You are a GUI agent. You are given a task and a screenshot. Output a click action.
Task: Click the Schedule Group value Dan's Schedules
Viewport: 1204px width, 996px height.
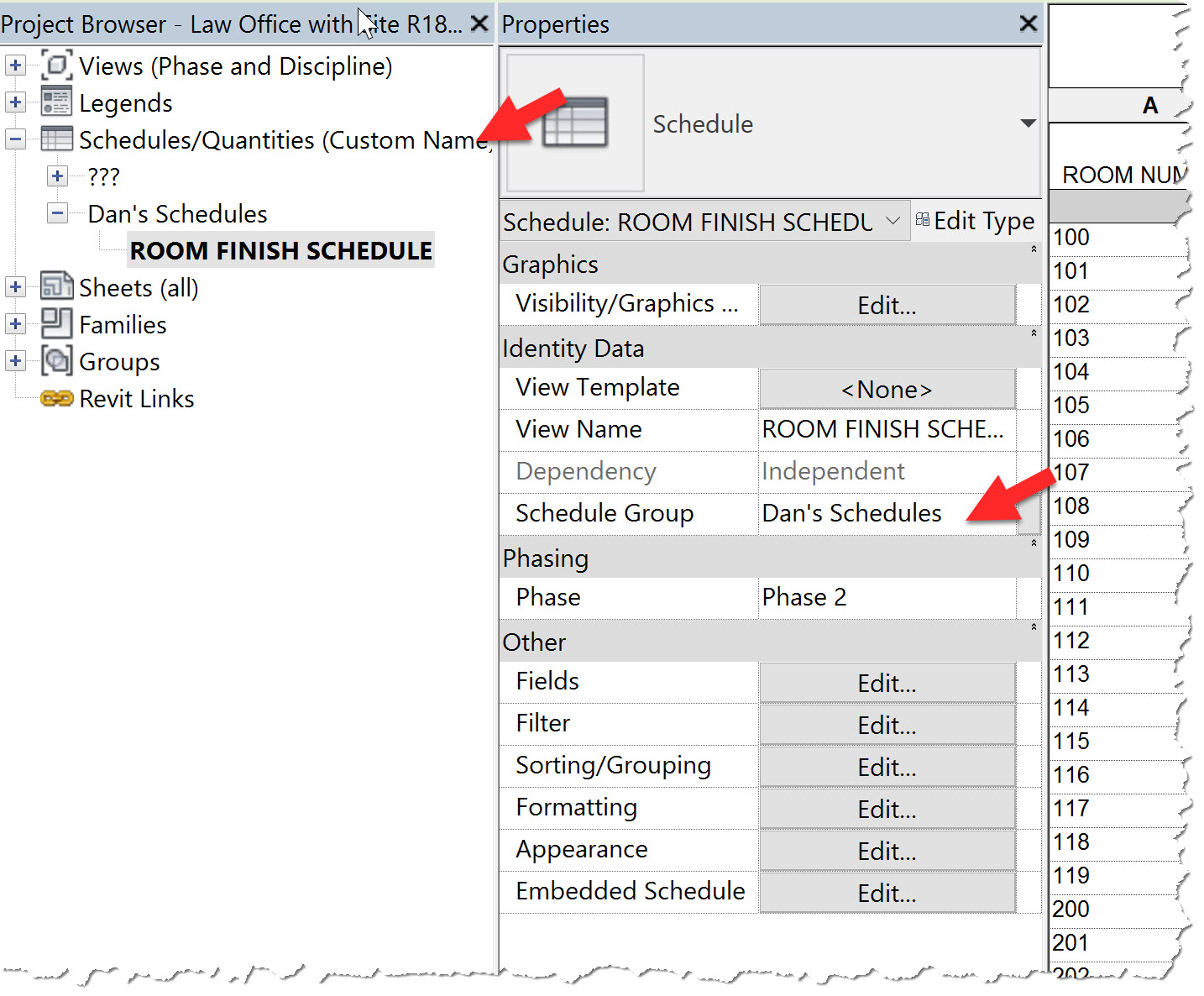851,512
